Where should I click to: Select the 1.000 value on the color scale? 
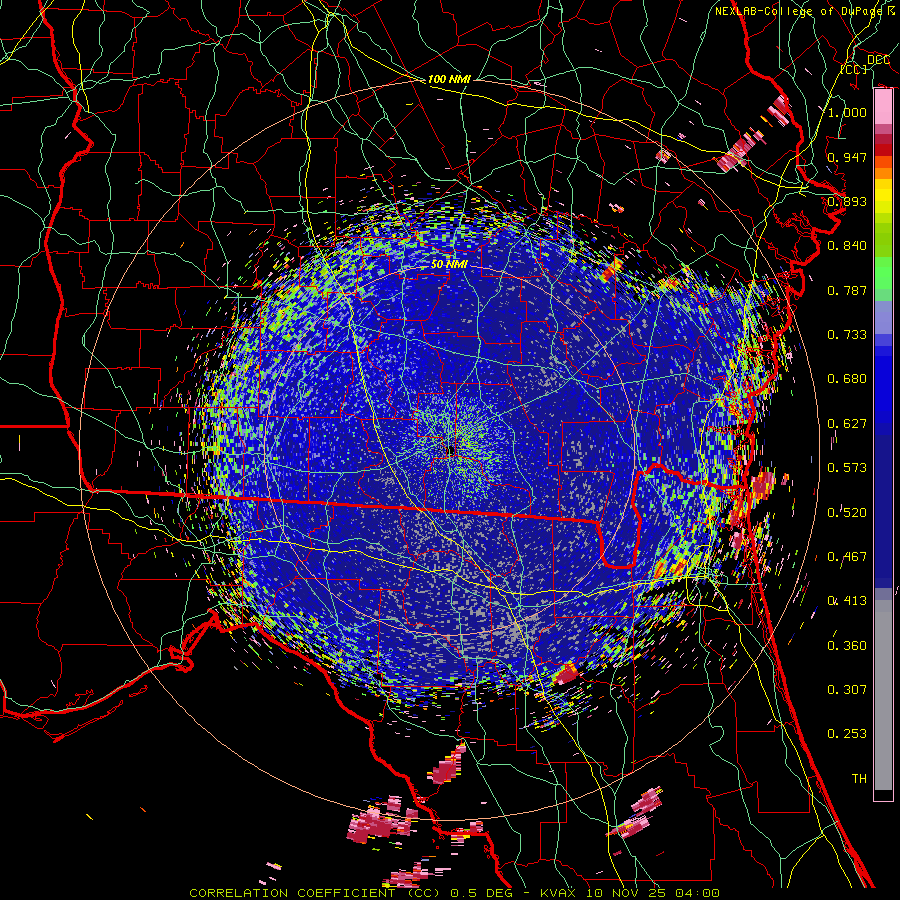(847, 112)
